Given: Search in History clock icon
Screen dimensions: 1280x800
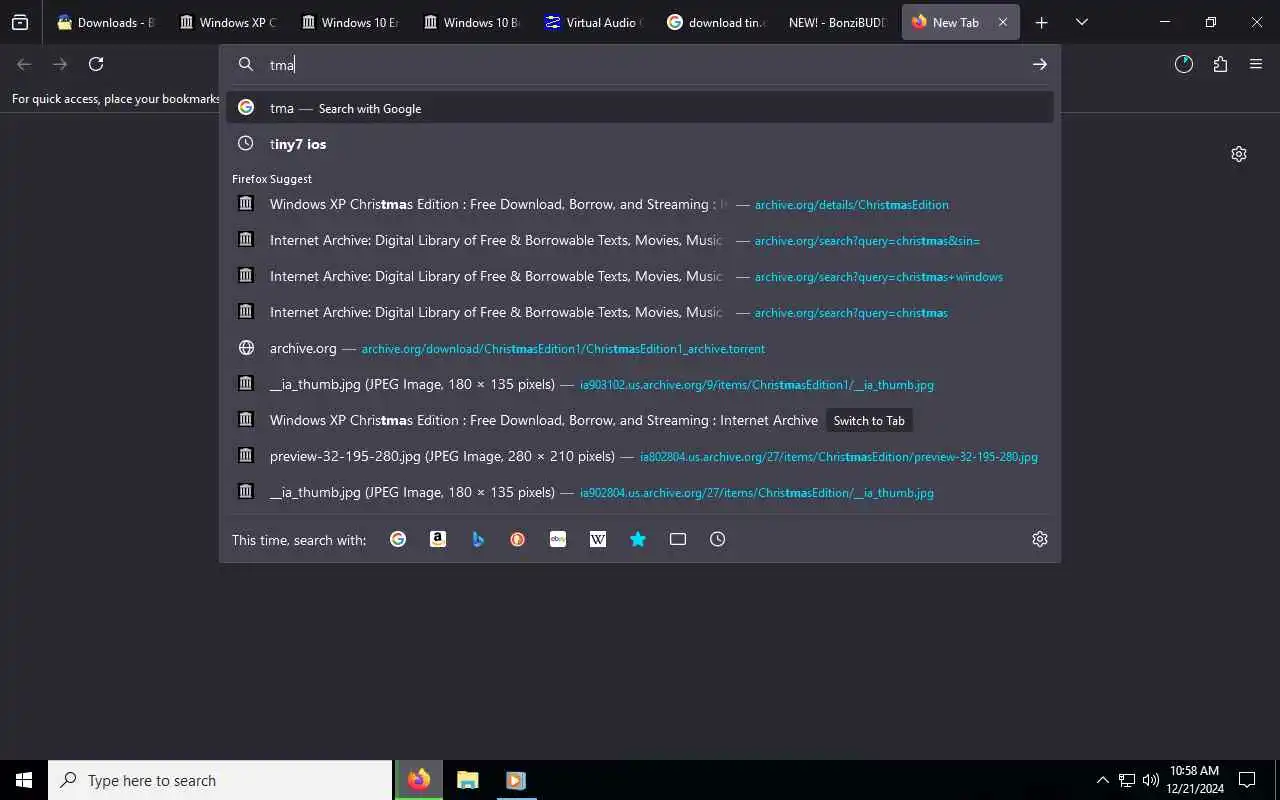Looking at the screenshot, I should point(718,539).
